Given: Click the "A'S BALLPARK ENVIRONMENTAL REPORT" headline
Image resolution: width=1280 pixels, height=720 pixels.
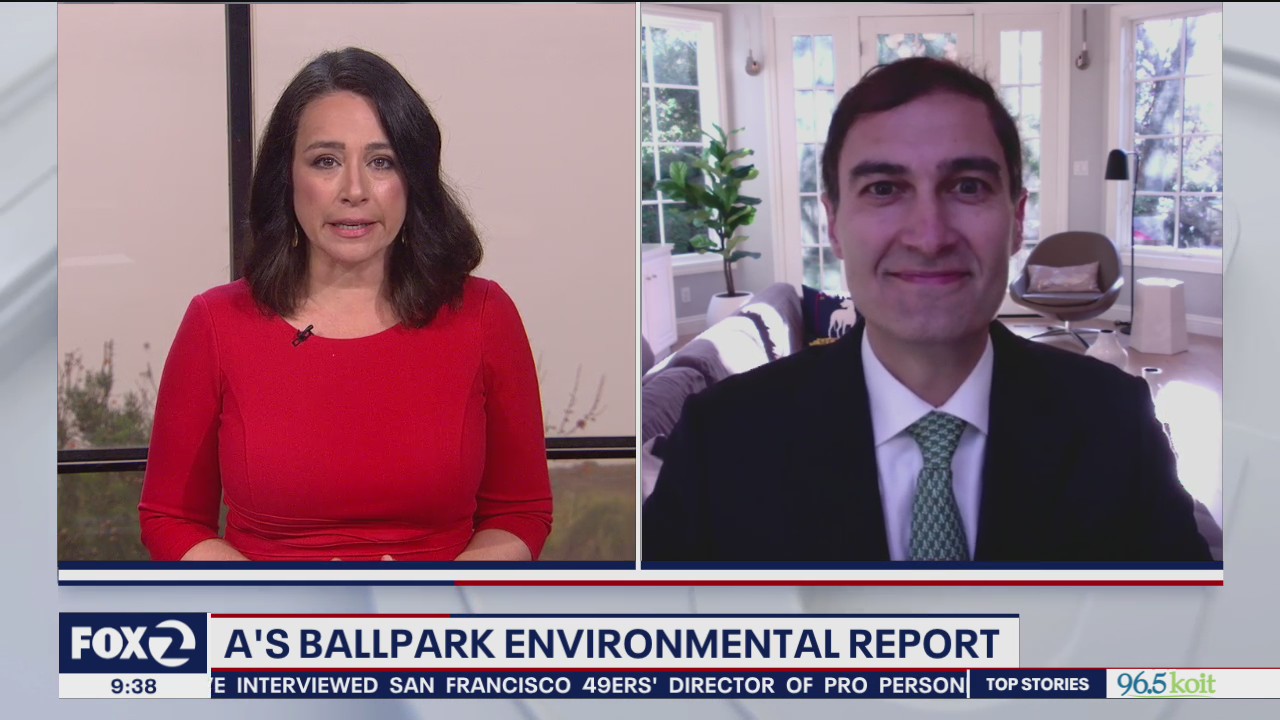Looking at the screenshot, I should (611, 645).
